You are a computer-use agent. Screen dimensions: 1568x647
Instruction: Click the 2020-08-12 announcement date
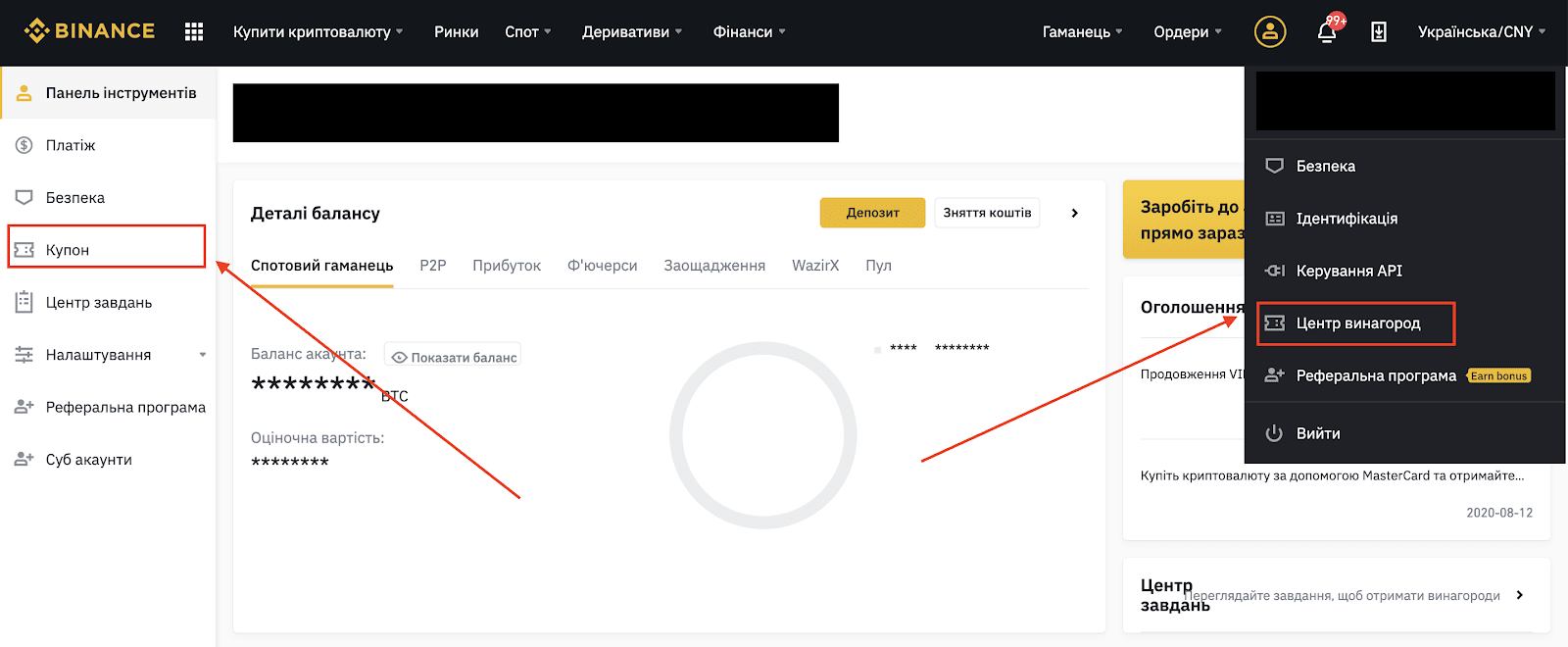pos(1499,513)
